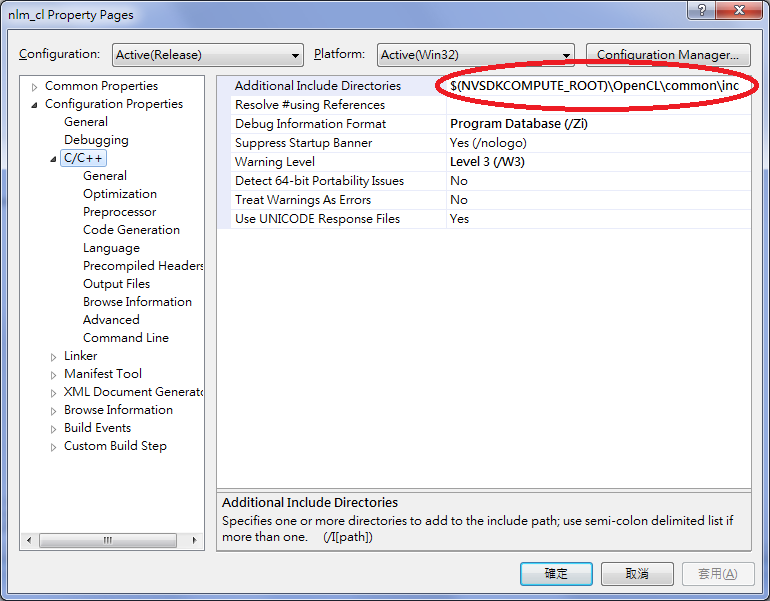Screen dimensions: 770x601
Task: Open the Language settings page
Action: click(x=111, y=248)
